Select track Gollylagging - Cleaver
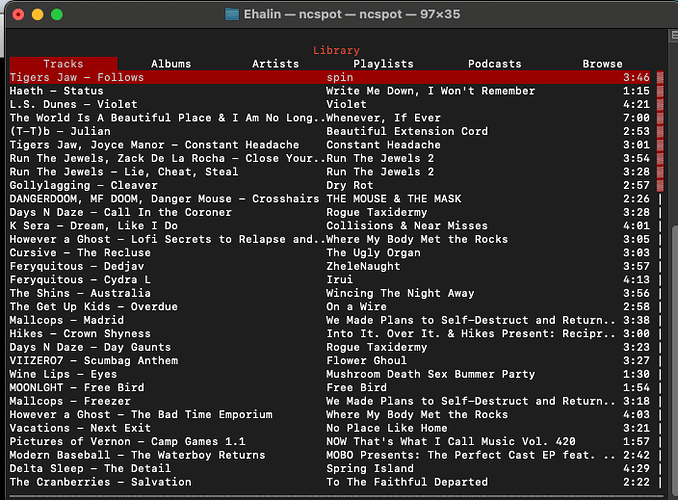Viewport: 678px width, 500px height. pyautogui.click(x=329, y=185)
